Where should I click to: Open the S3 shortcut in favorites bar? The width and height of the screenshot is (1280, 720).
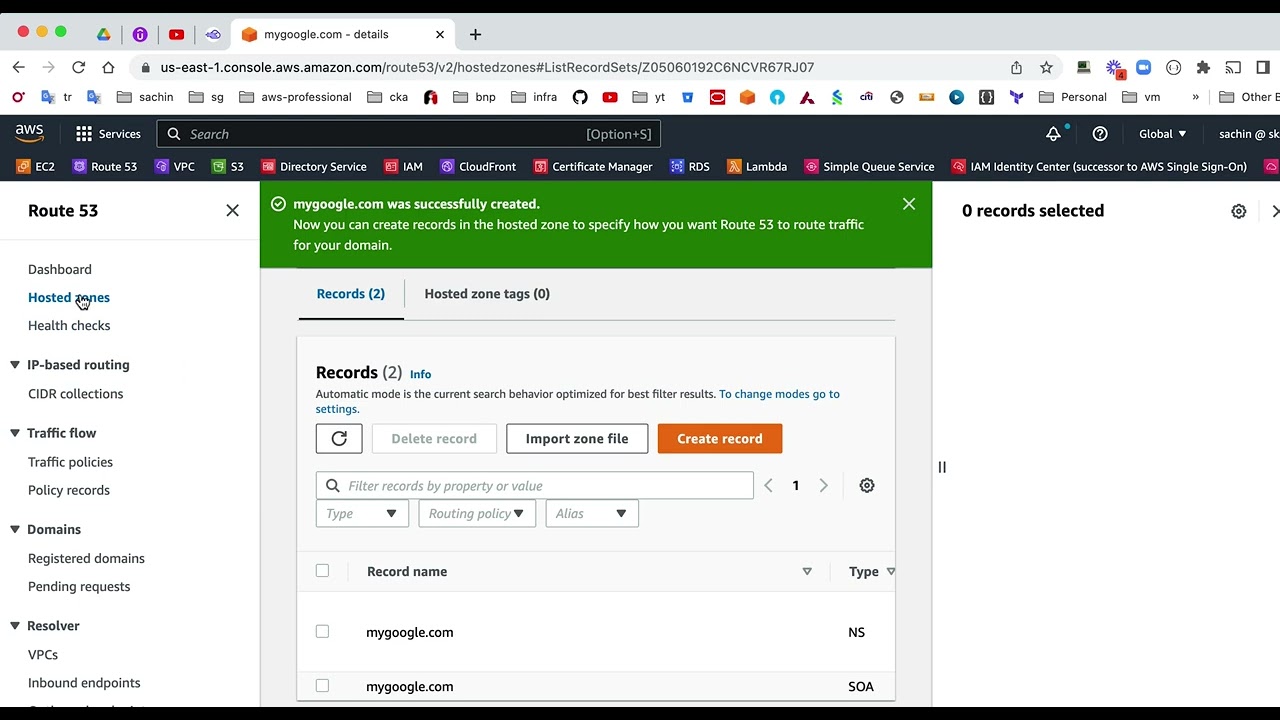[227, 167]
